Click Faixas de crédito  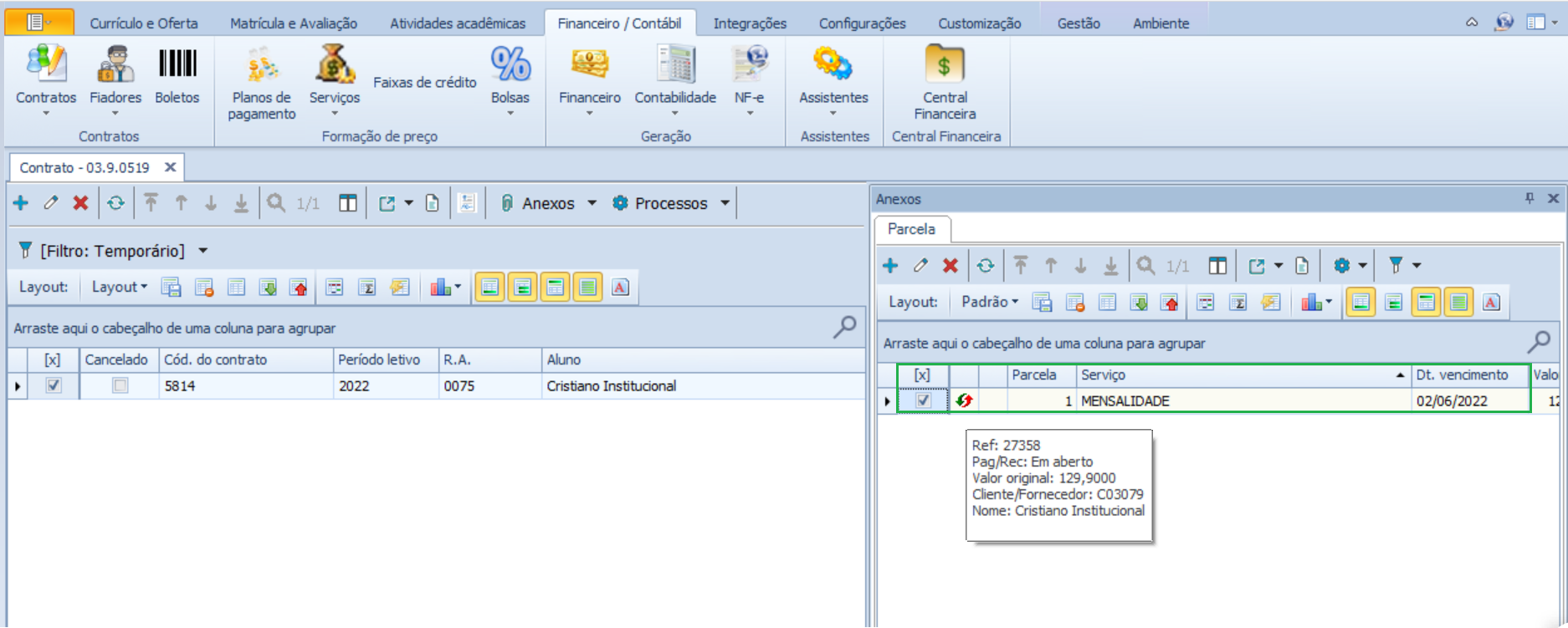tap(425, 82)
